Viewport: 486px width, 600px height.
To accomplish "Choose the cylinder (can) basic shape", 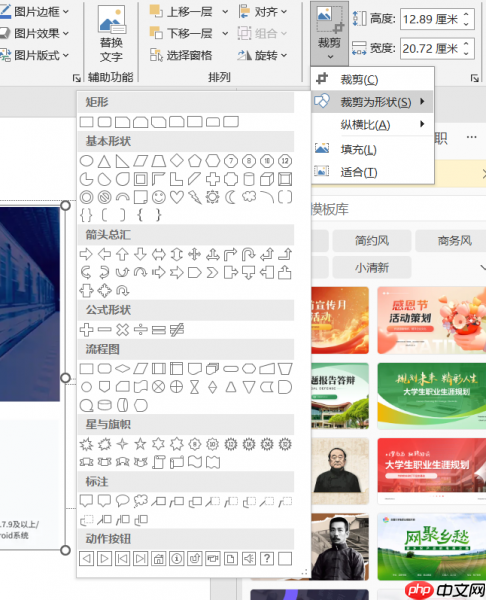I will tap(249, 179).
